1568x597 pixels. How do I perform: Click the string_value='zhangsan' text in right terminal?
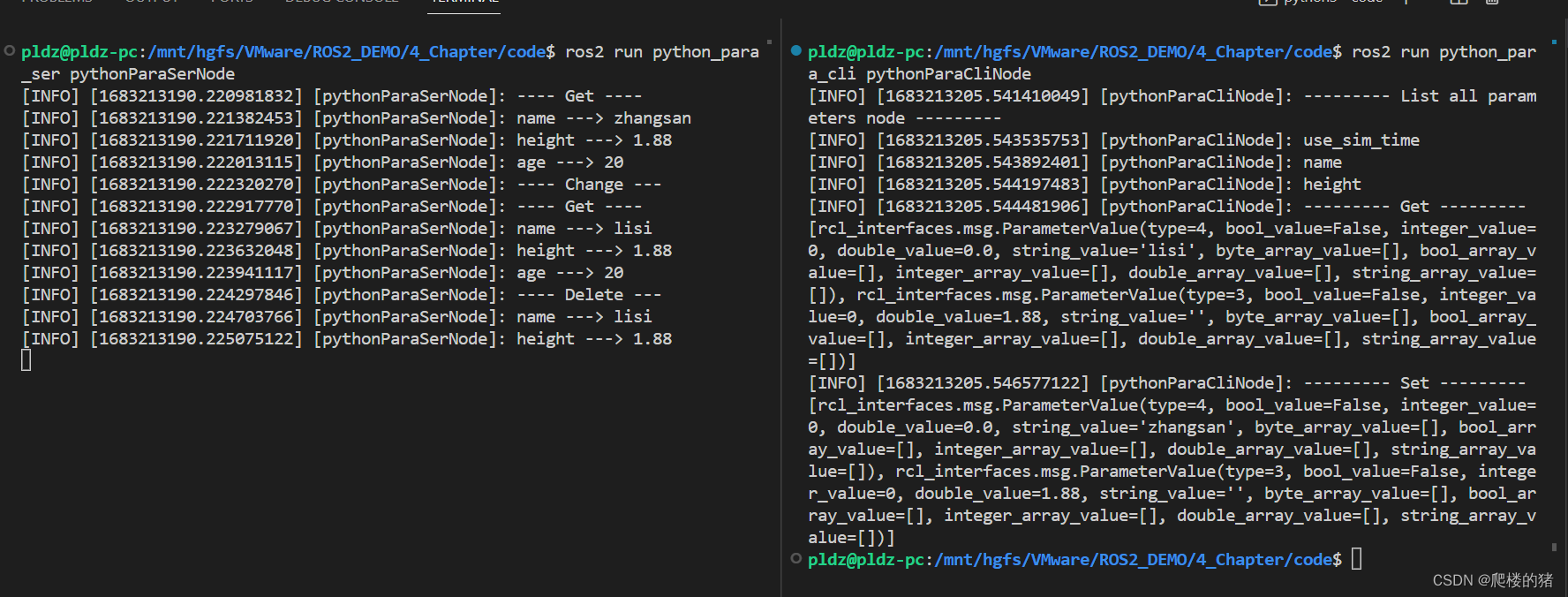pyautogui.click(x=1123, y=427)
